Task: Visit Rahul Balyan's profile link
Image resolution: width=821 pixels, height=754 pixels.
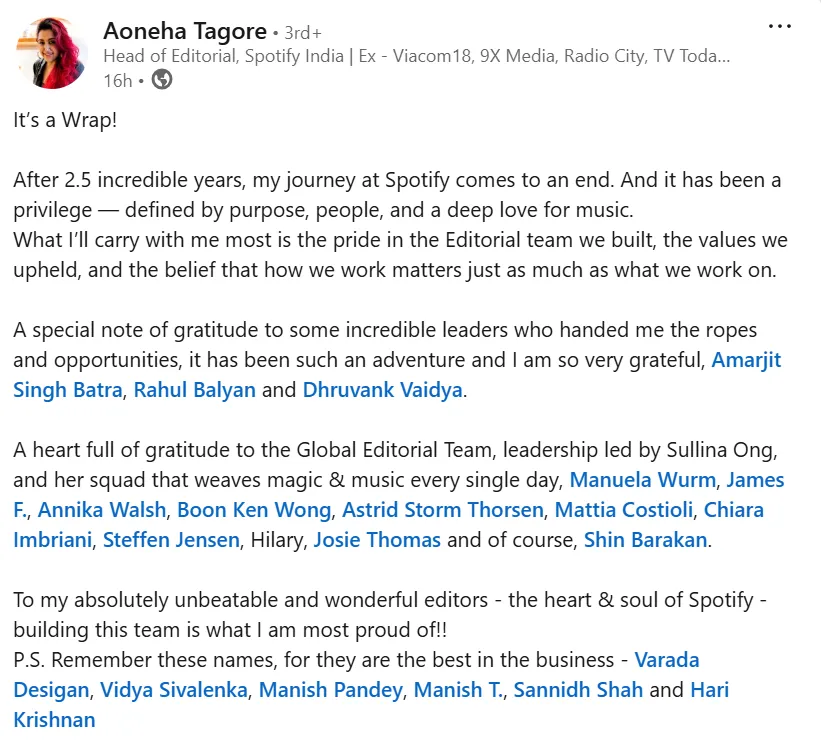Action: pos(195,390)
